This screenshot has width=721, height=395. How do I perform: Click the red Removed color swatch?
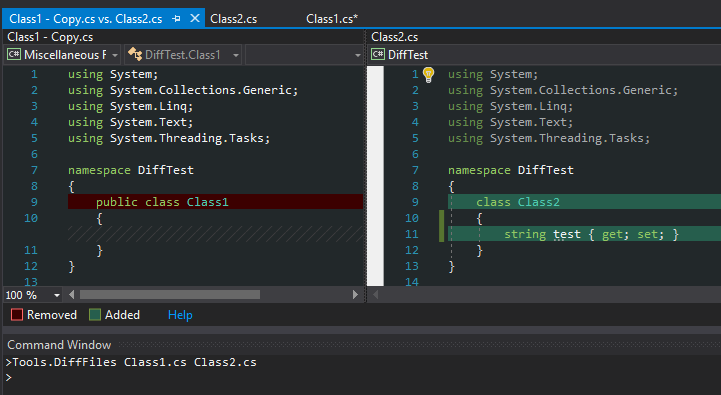coord(17,315)
